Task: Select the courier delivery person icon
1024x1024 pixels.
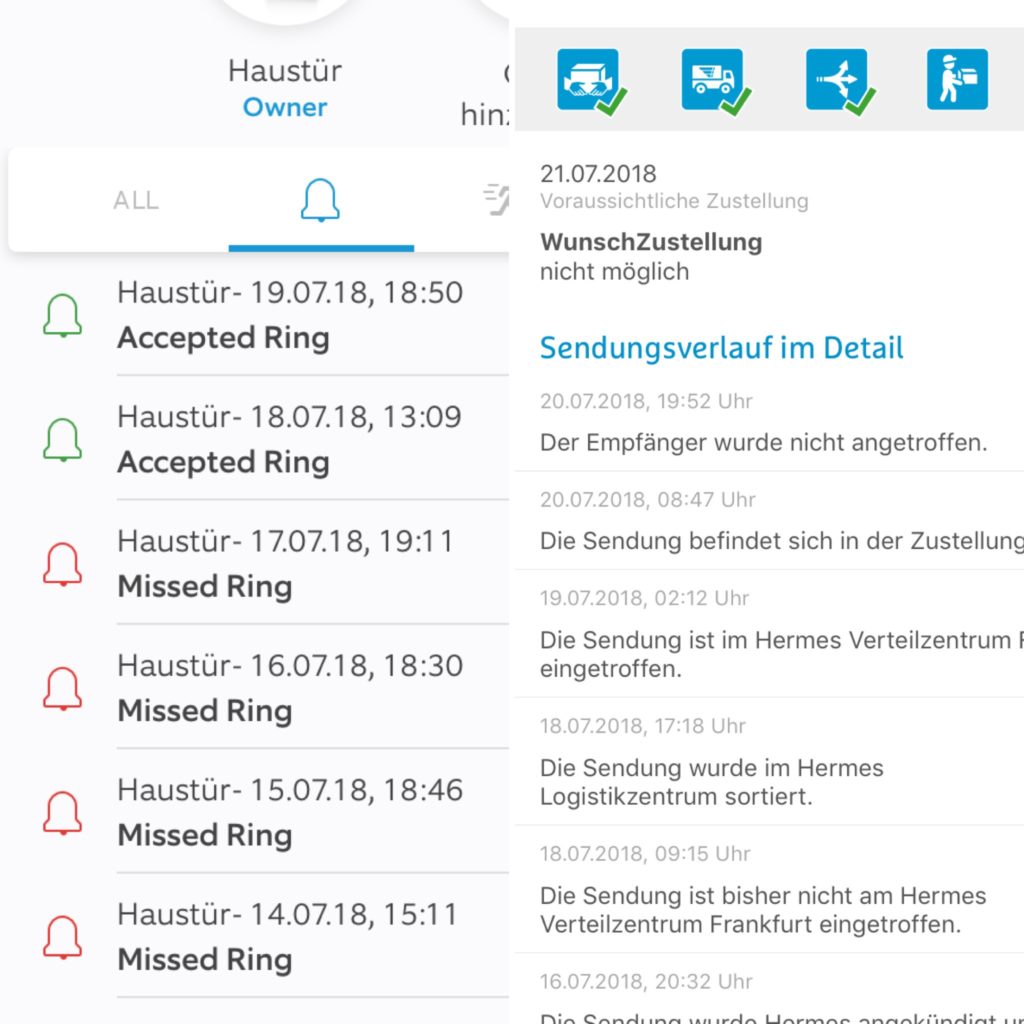Action: [x=957, y=78]
